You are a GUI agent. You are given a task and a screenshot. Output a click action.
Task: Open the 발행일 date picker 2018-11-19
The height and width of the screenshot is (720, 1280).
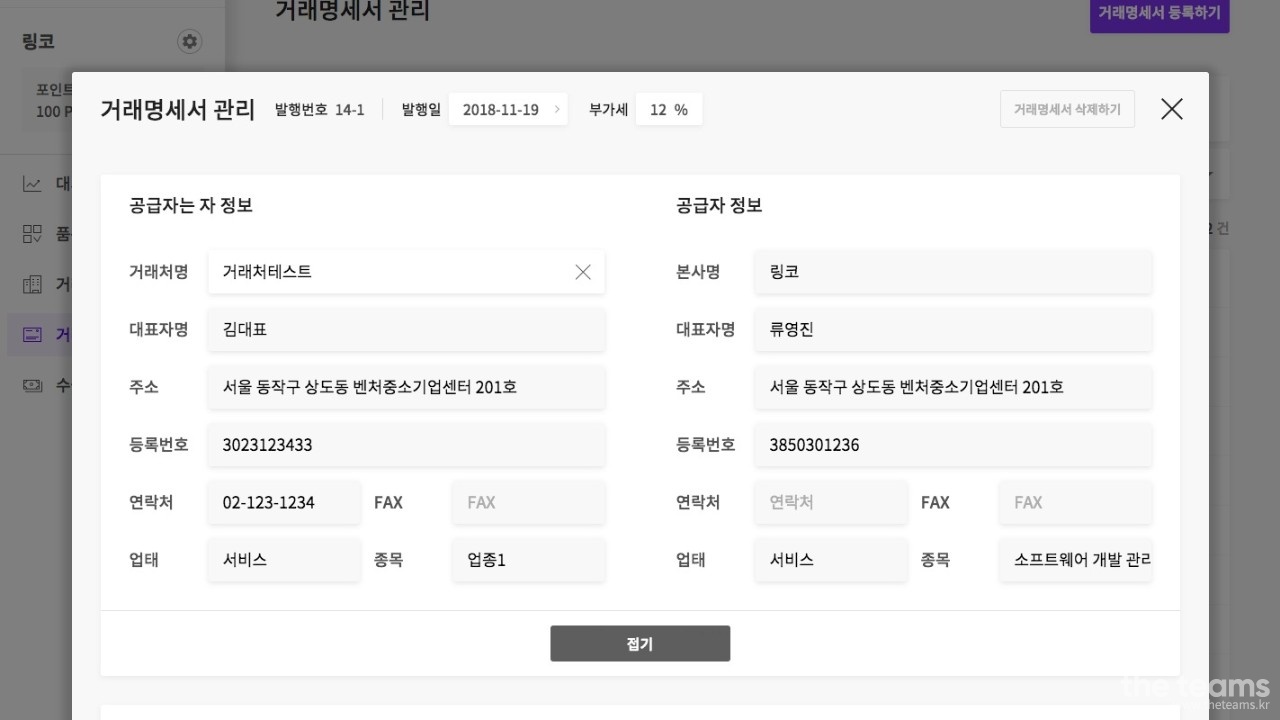[x=502, y=110]
